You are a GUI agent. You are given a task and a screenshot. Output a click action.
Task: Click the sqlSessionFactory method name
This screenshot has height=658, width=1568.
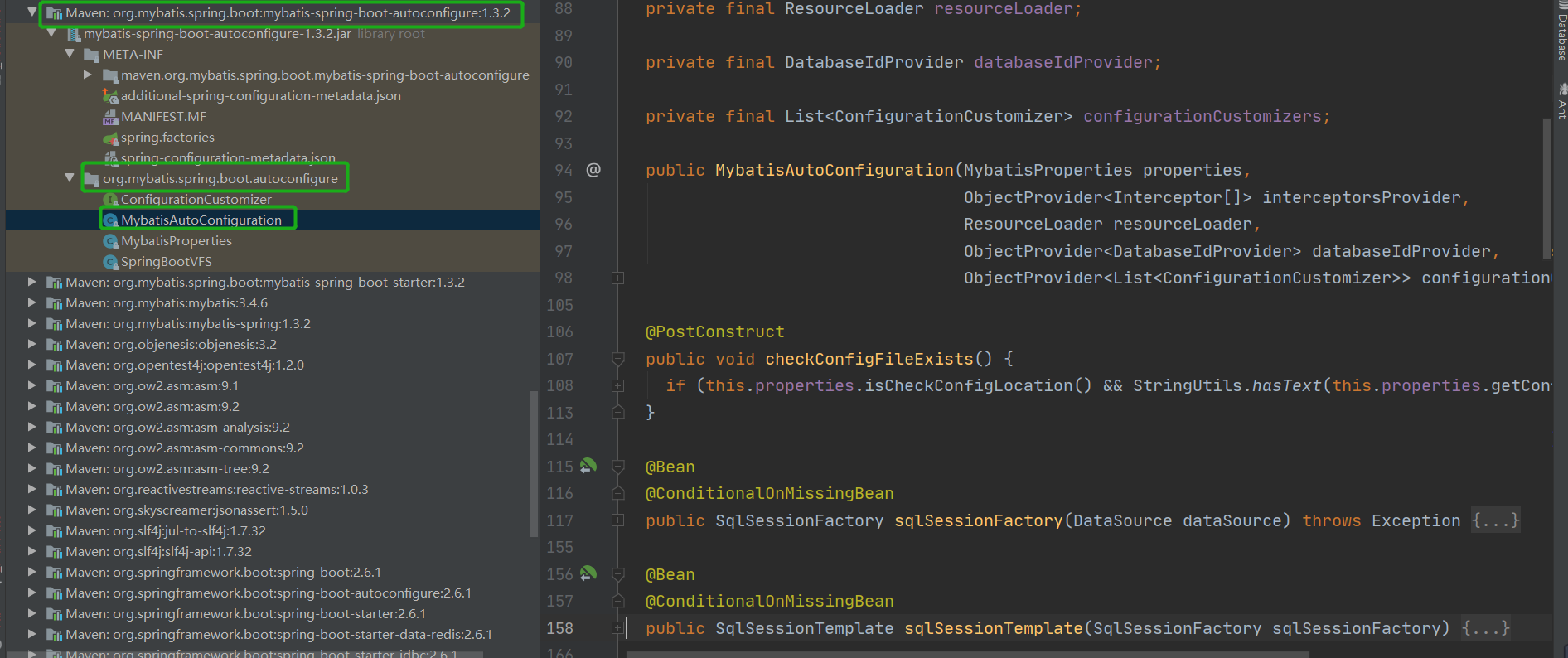[979, 520]
